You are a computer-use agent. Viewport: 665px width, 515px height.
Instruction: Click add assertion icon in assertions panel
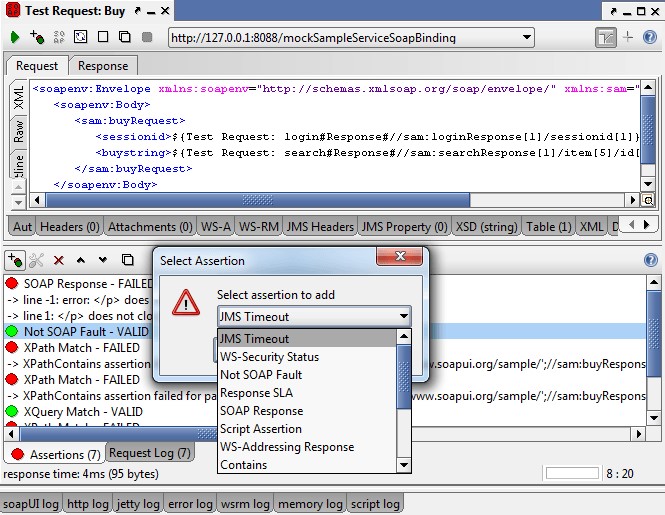(15, 260)
